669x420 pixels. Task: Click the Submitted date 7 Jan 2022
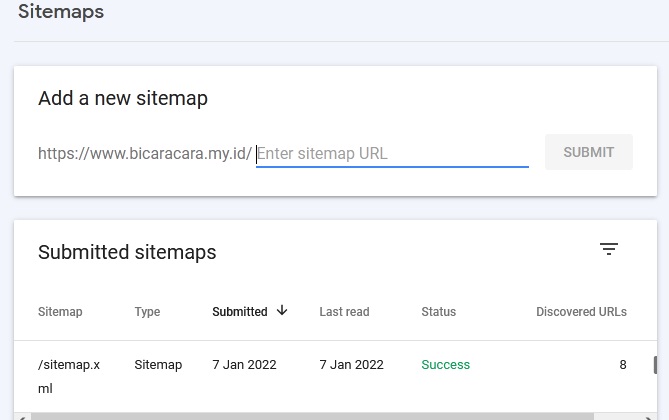coord(244,365)
